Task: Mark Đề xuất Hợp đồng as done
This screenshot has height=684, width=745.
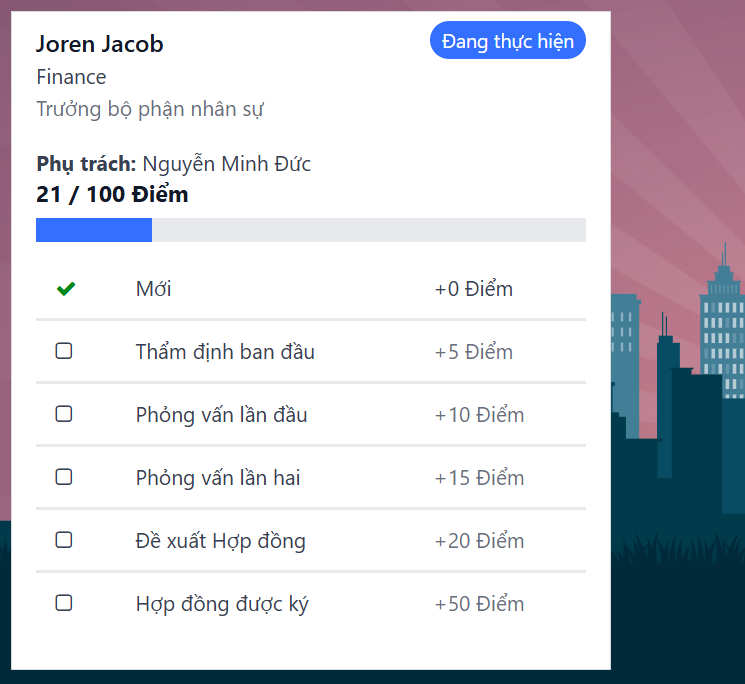Action: coord(64,540)
